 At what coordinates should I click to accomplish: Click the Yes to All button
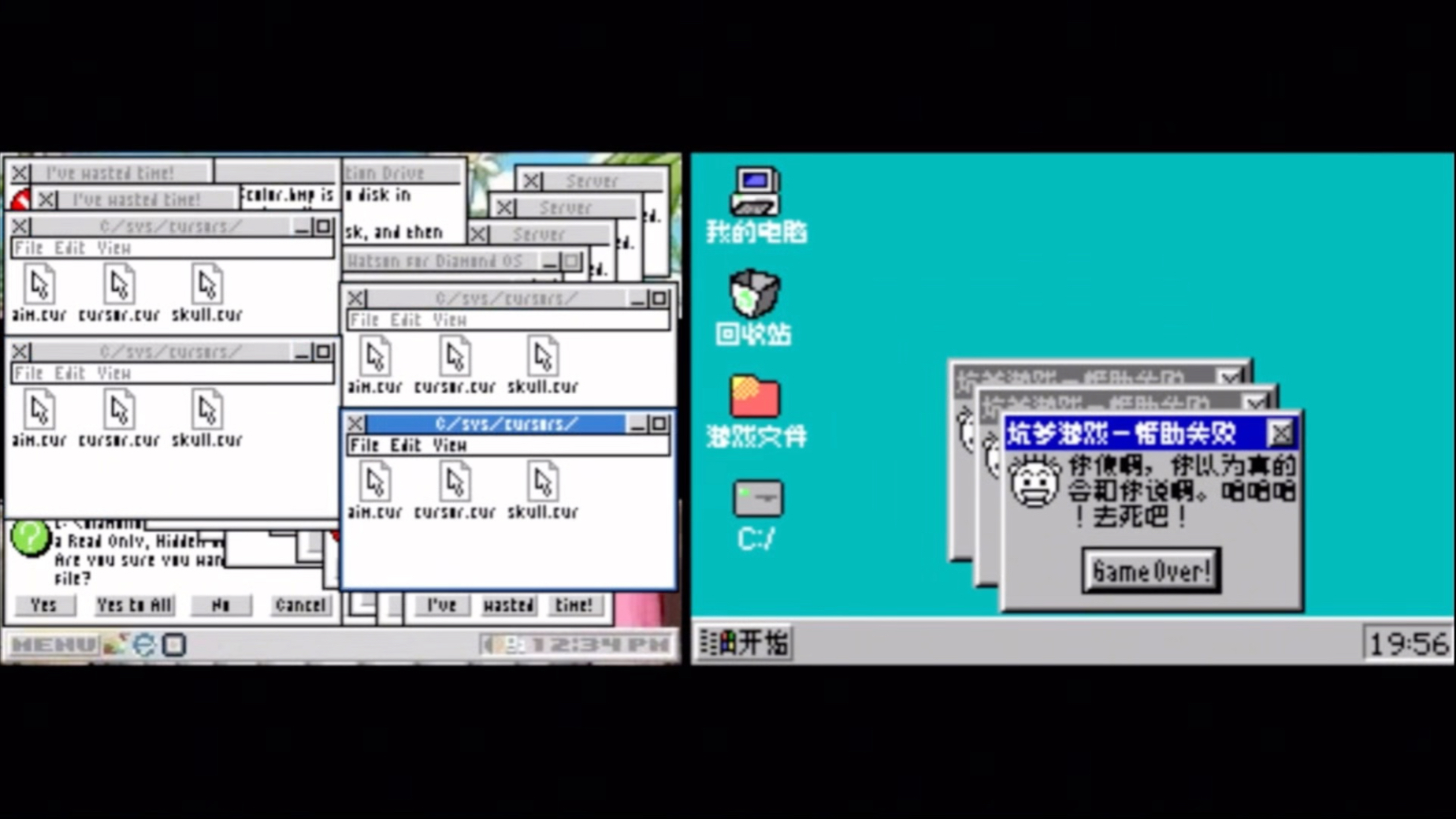click(134, 605)
